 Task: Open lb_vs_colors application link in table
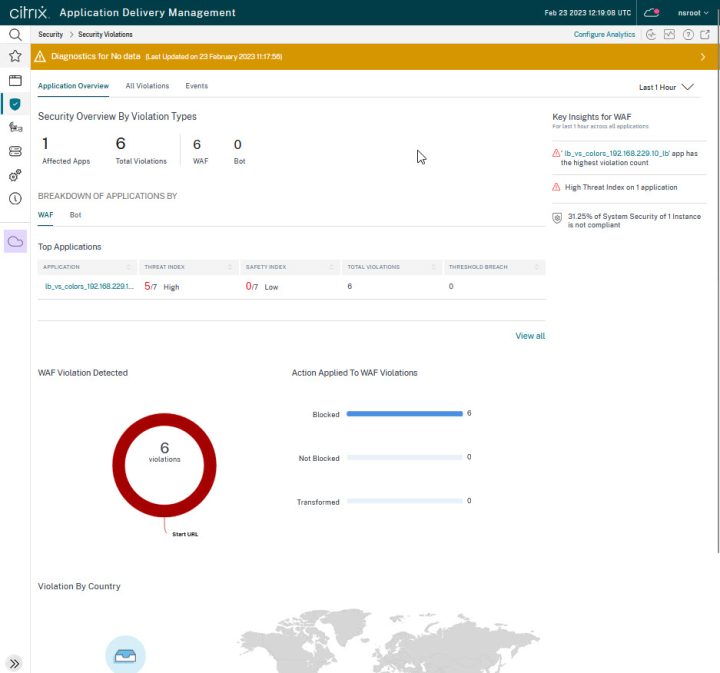[89, 286]
